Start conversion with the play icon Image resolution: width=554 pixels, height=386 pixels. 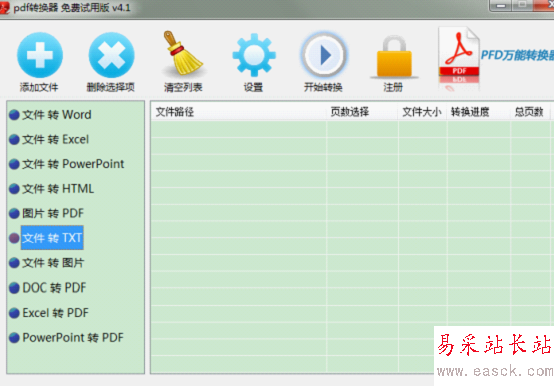pos(324,55)
